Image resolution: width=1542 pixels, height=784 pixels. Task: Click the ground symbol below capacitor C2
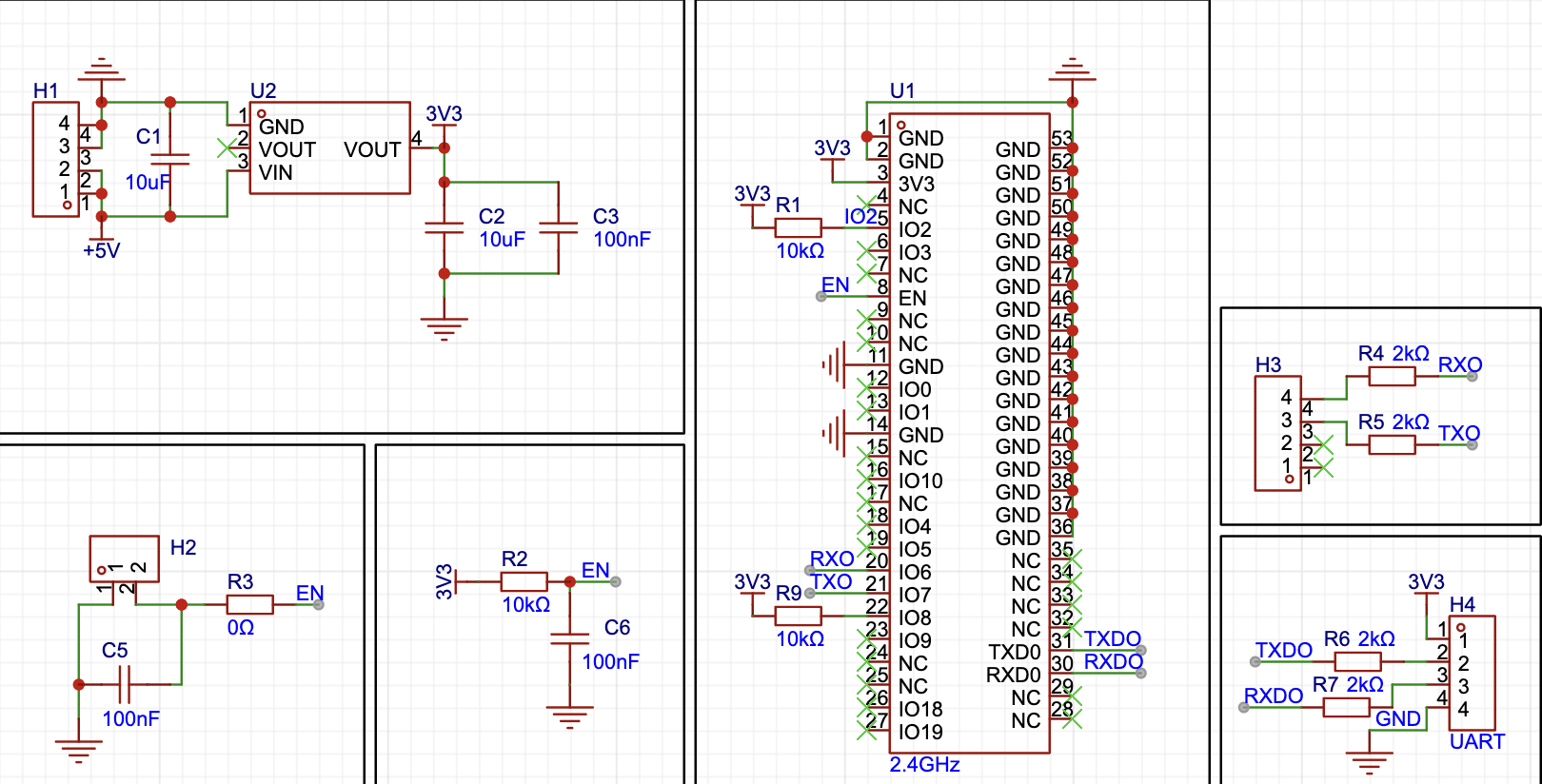pyautogui.click(x=444, y=328)
